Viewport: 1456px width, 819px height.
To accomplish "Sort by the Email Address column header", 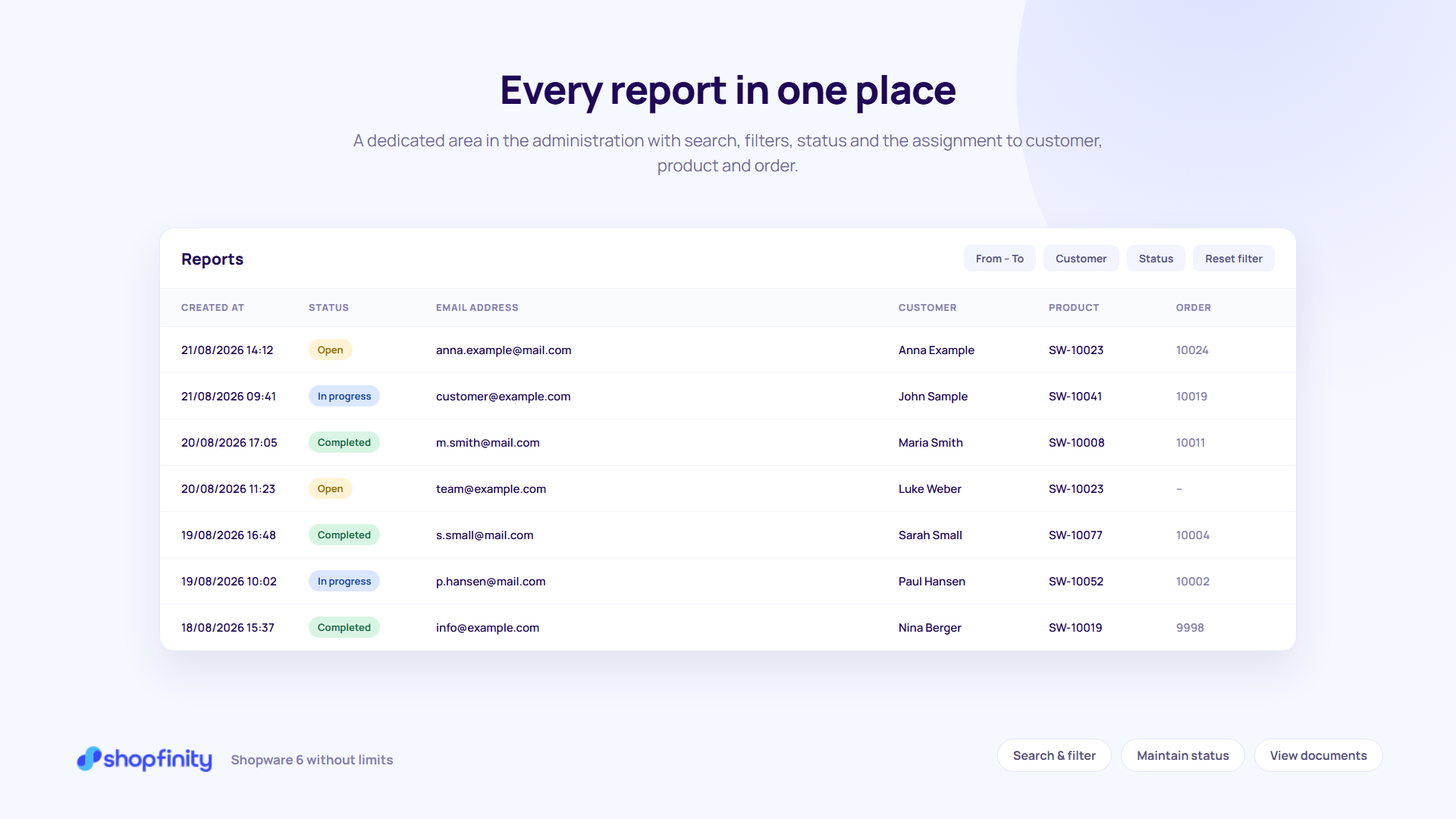I will pos(477,308).
